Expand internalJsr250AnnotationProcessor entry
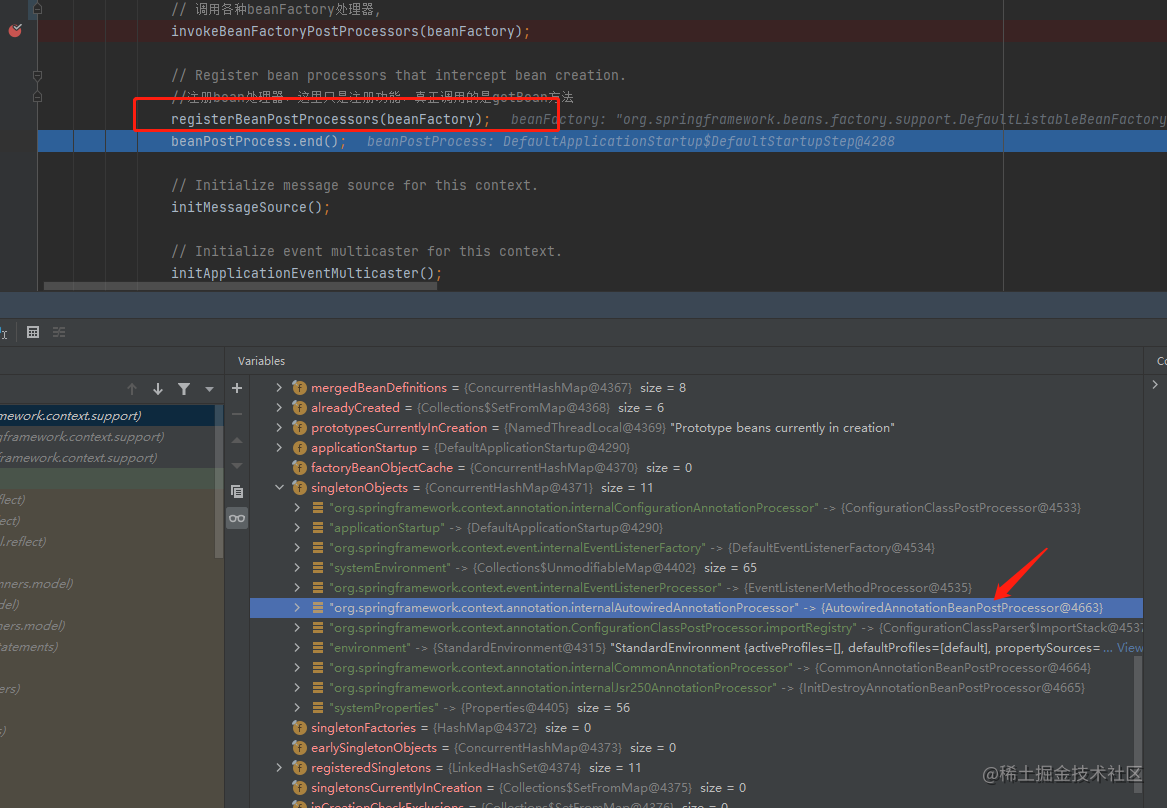 click(x=297, y=688)
